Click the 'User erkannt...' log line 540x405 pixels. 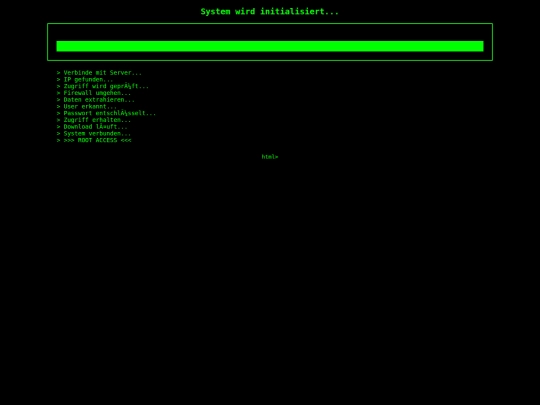click(x=86, y=106)
